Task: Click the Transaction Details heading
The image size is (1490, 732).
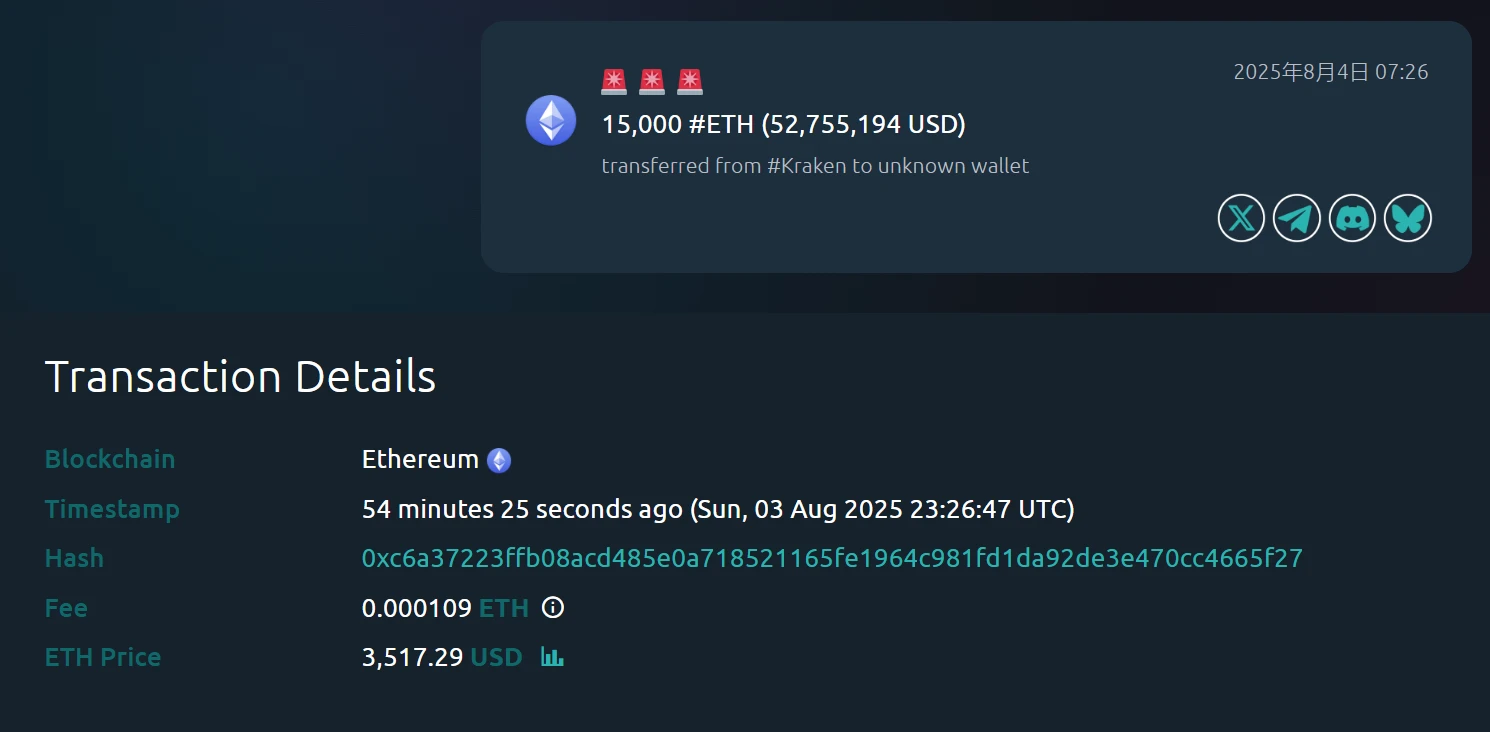Action: [240, 377]
